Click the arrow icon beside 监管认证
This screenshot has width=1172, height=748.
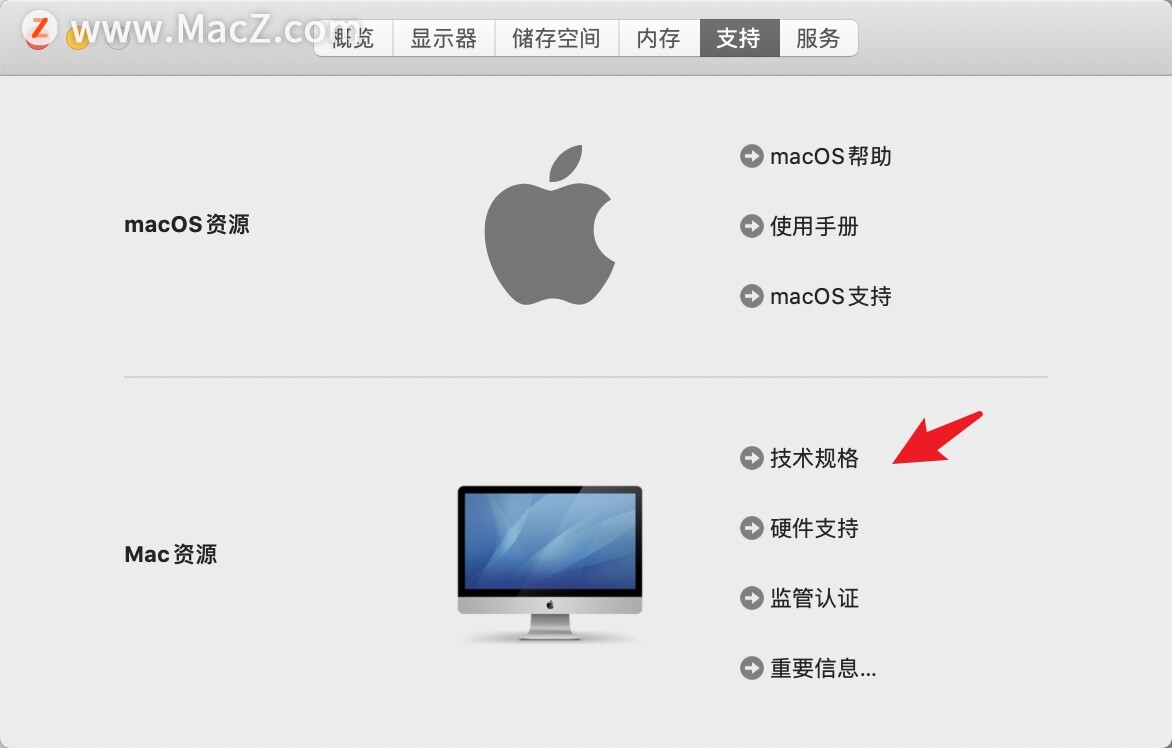751,598
